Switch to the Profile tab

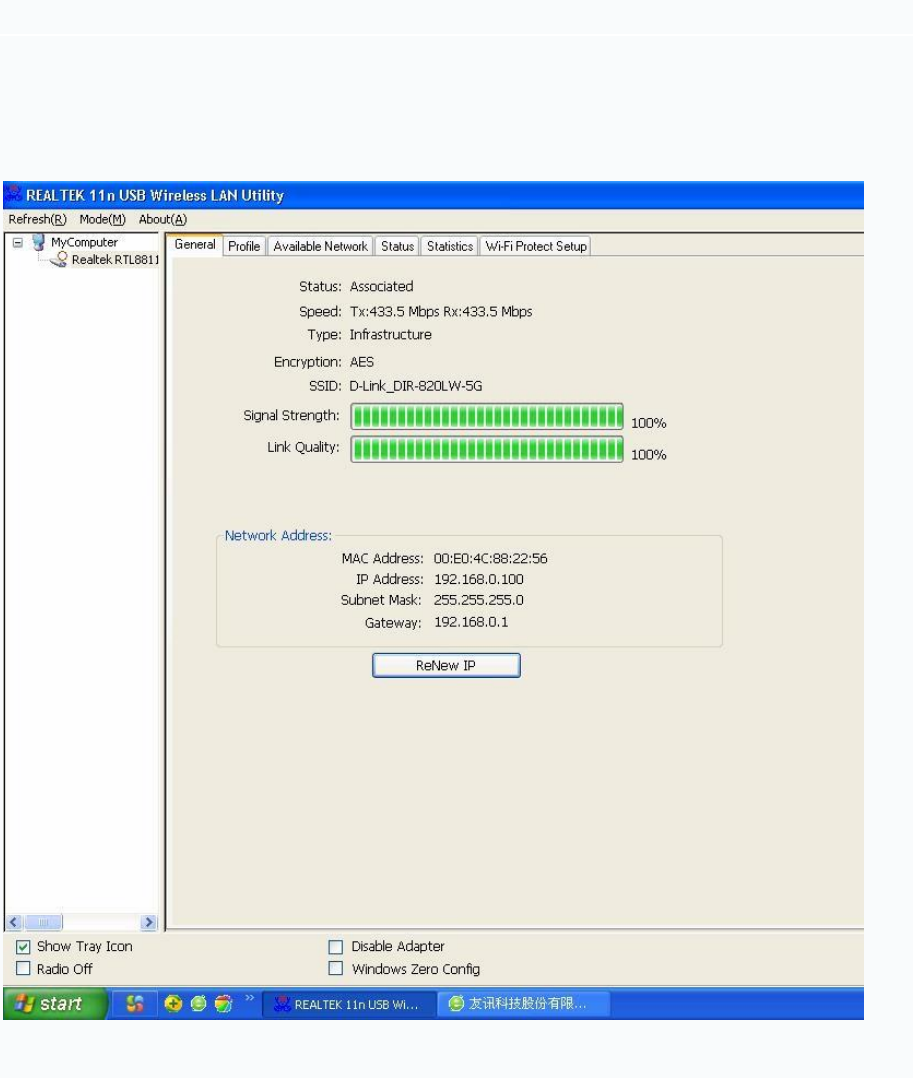coord(244,246)
